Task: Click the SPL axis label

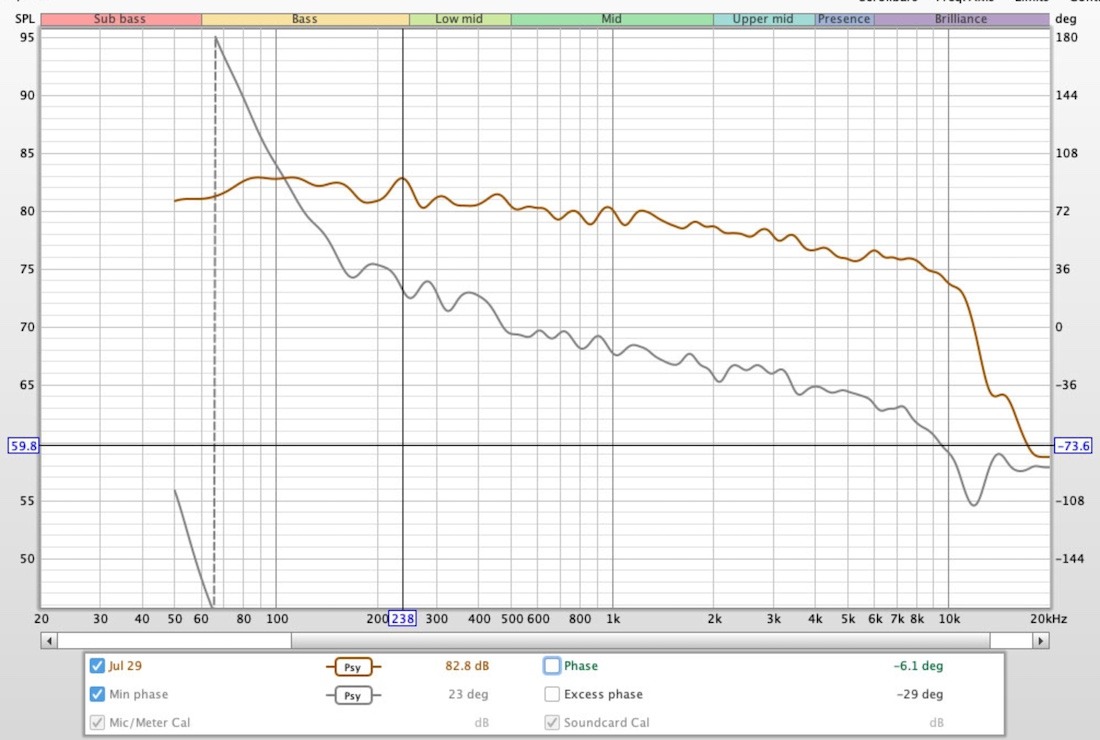Action: coord(25,19)
